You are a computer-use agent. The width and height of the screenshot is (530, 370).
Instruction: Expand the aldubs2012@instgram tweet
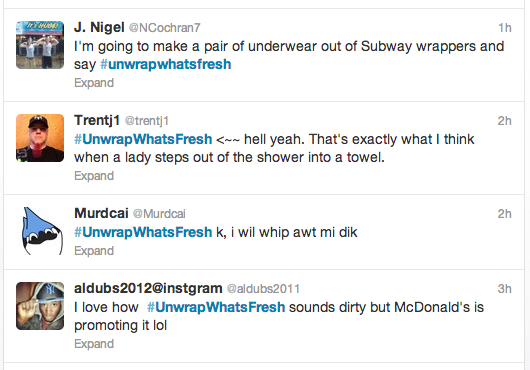(94, 344)
